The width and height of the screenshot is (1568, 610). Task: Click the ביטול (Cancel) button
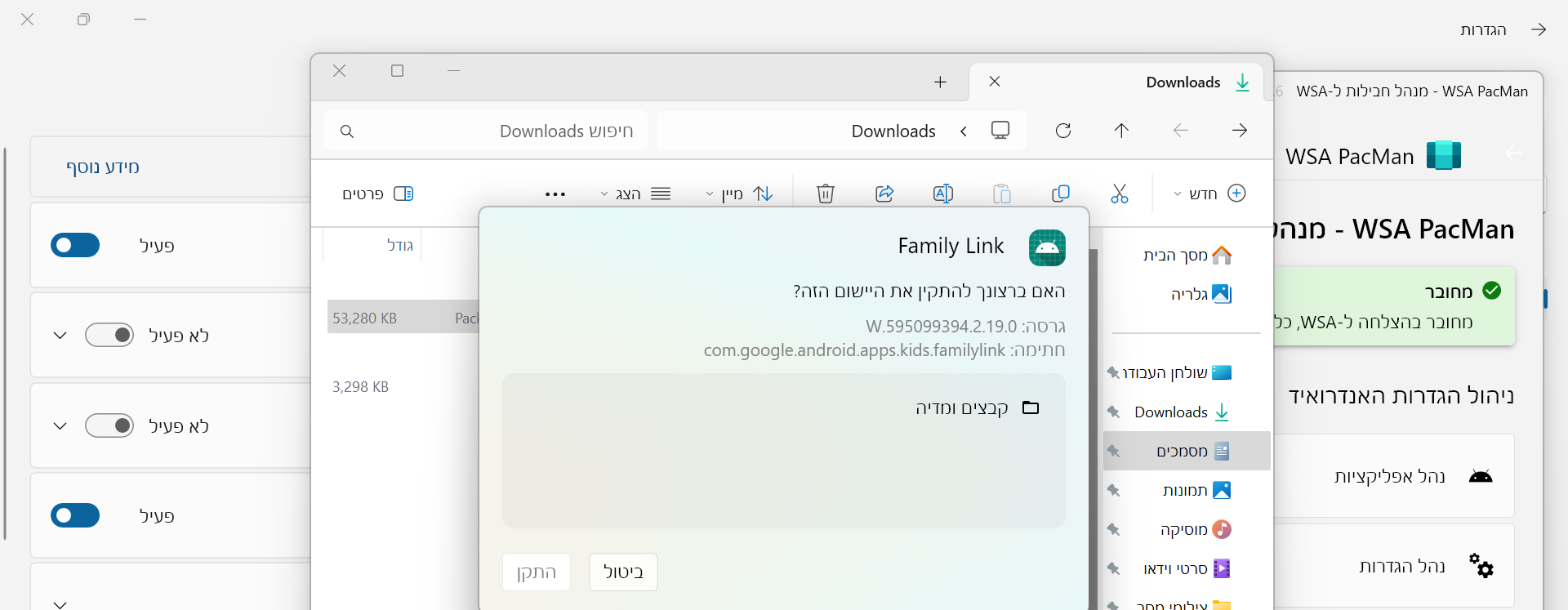tap(623, 572)
